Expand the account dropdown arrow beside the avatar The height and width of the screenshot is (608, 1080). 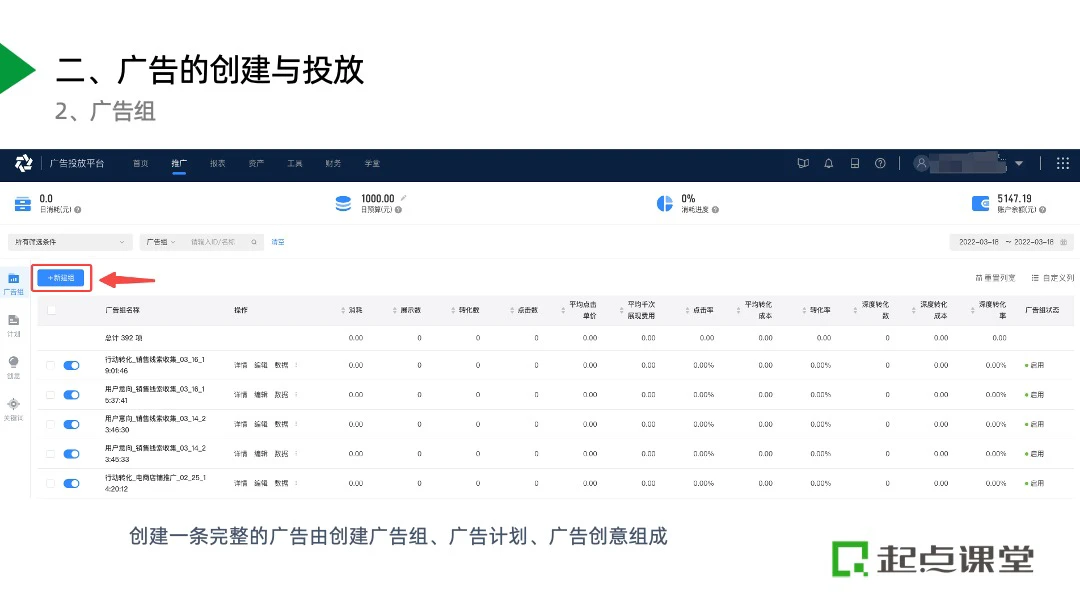1019,164
